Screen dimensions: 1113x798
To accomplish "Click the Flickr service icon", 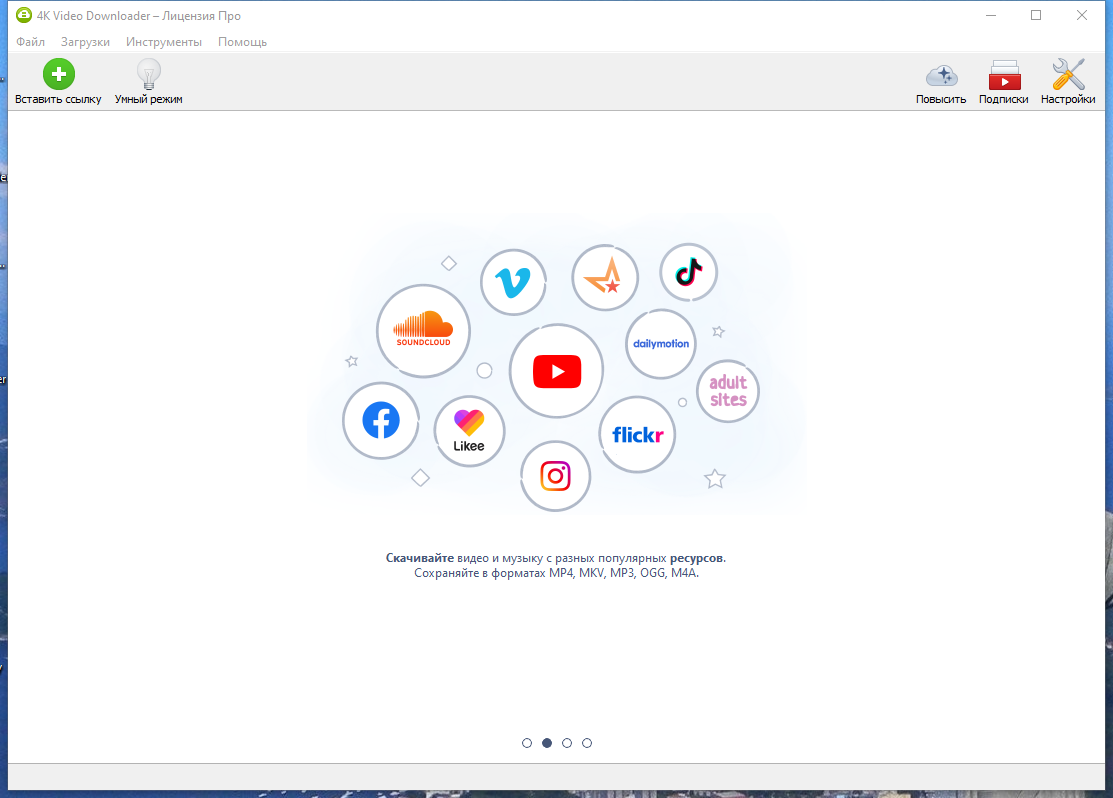I will [x=637, y=434].
